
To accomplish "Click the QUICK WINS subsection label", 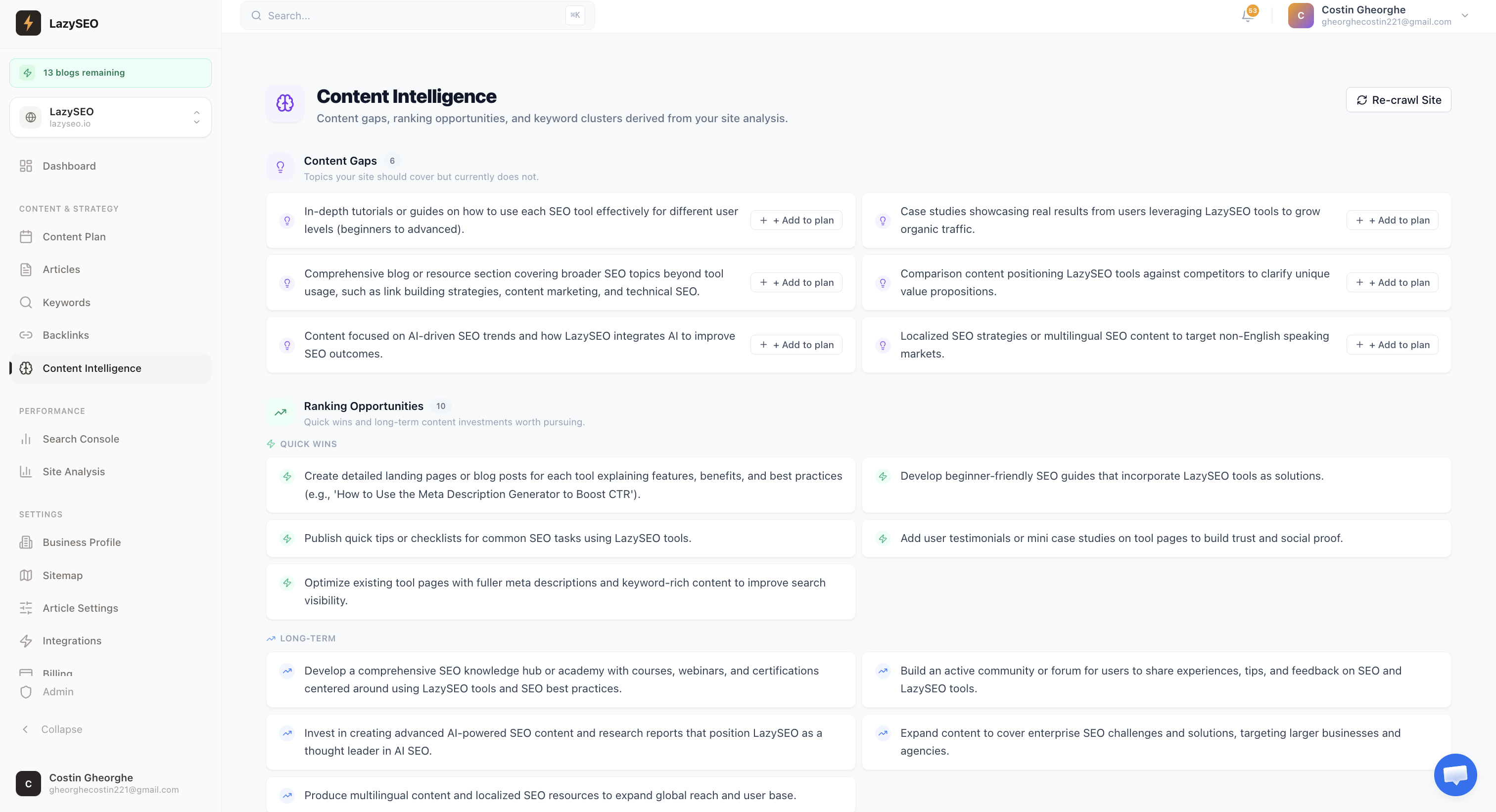I will pyautogui.click(x=308, y=444).
